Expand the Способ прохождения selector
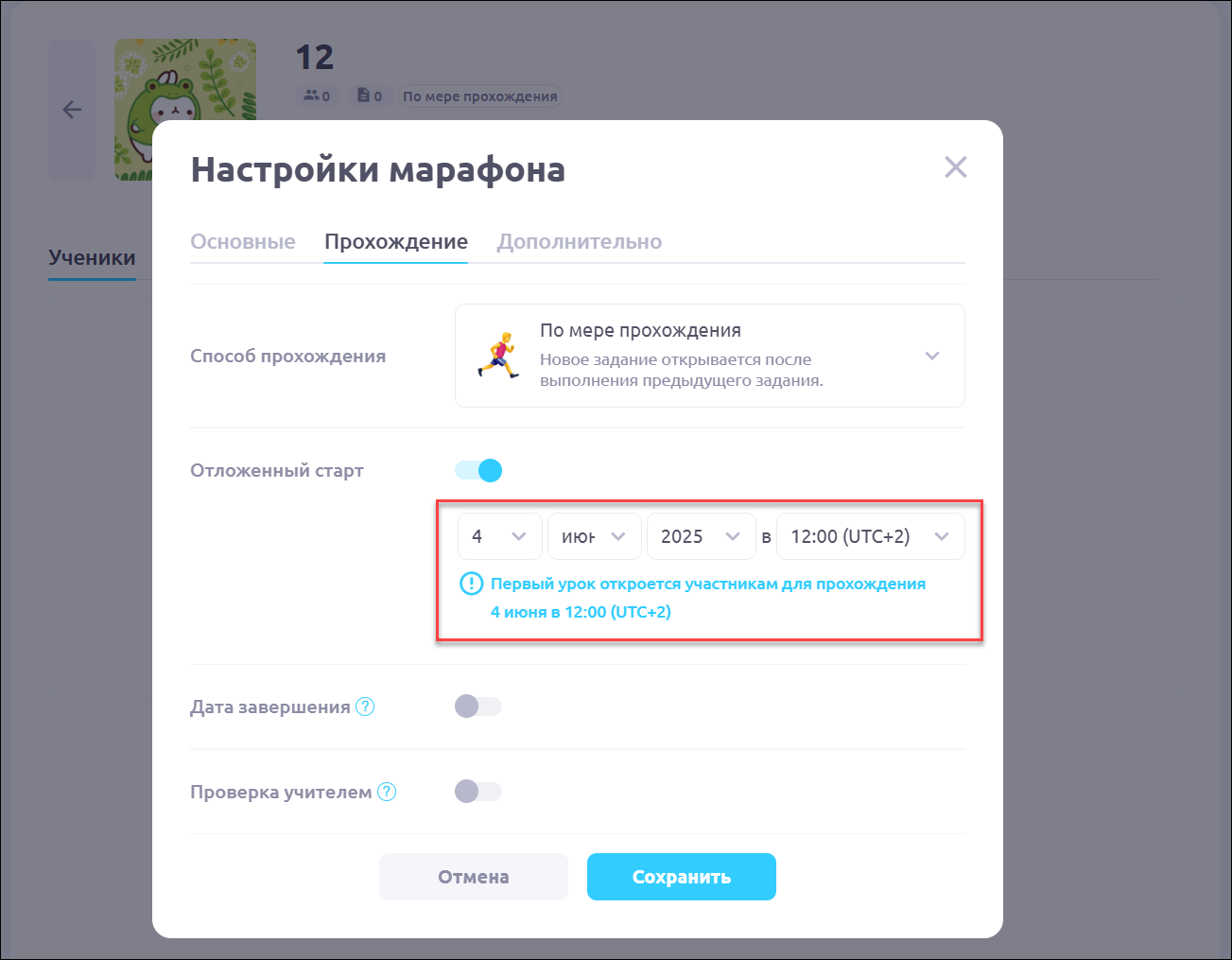This screenshot has width=1232, height=960. [x=710, y=356]
